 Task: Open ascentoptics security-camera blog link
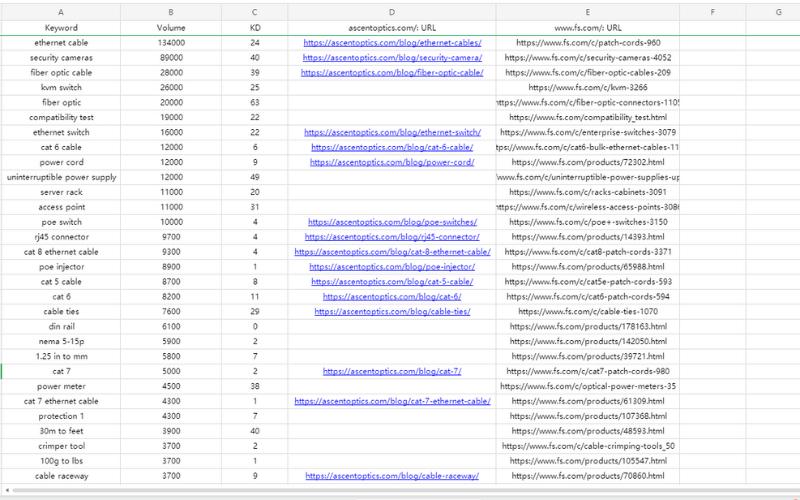[392, 58]
